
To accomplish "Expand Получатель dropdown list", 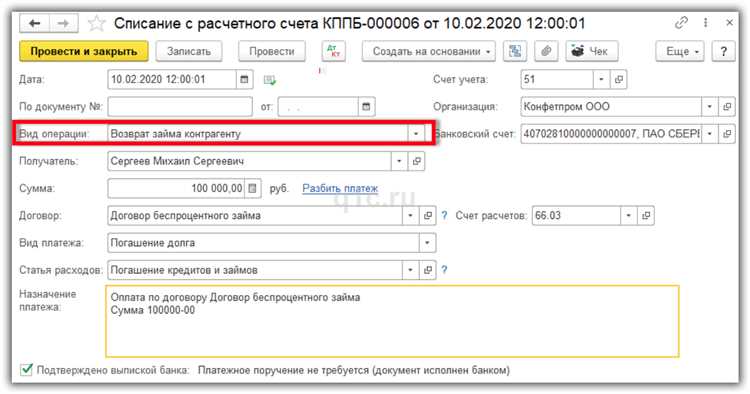I will click(399, 161).
